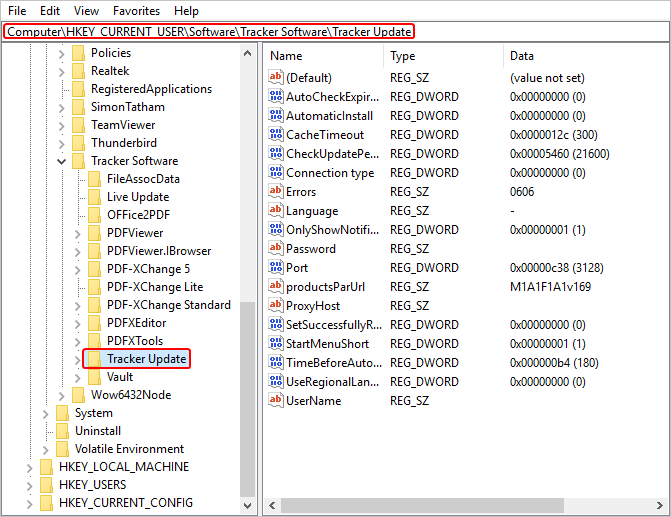Select the TimeBeforeAuto... DWORD icon

tap(276, 362)
